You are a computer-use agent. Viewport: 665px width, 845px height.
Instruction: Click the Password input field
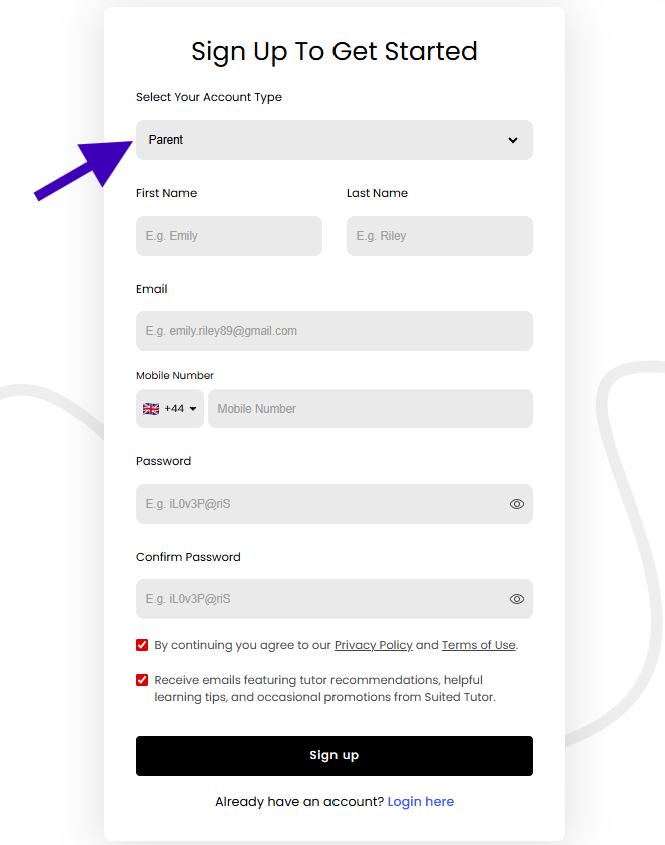(x=320, y=504)
